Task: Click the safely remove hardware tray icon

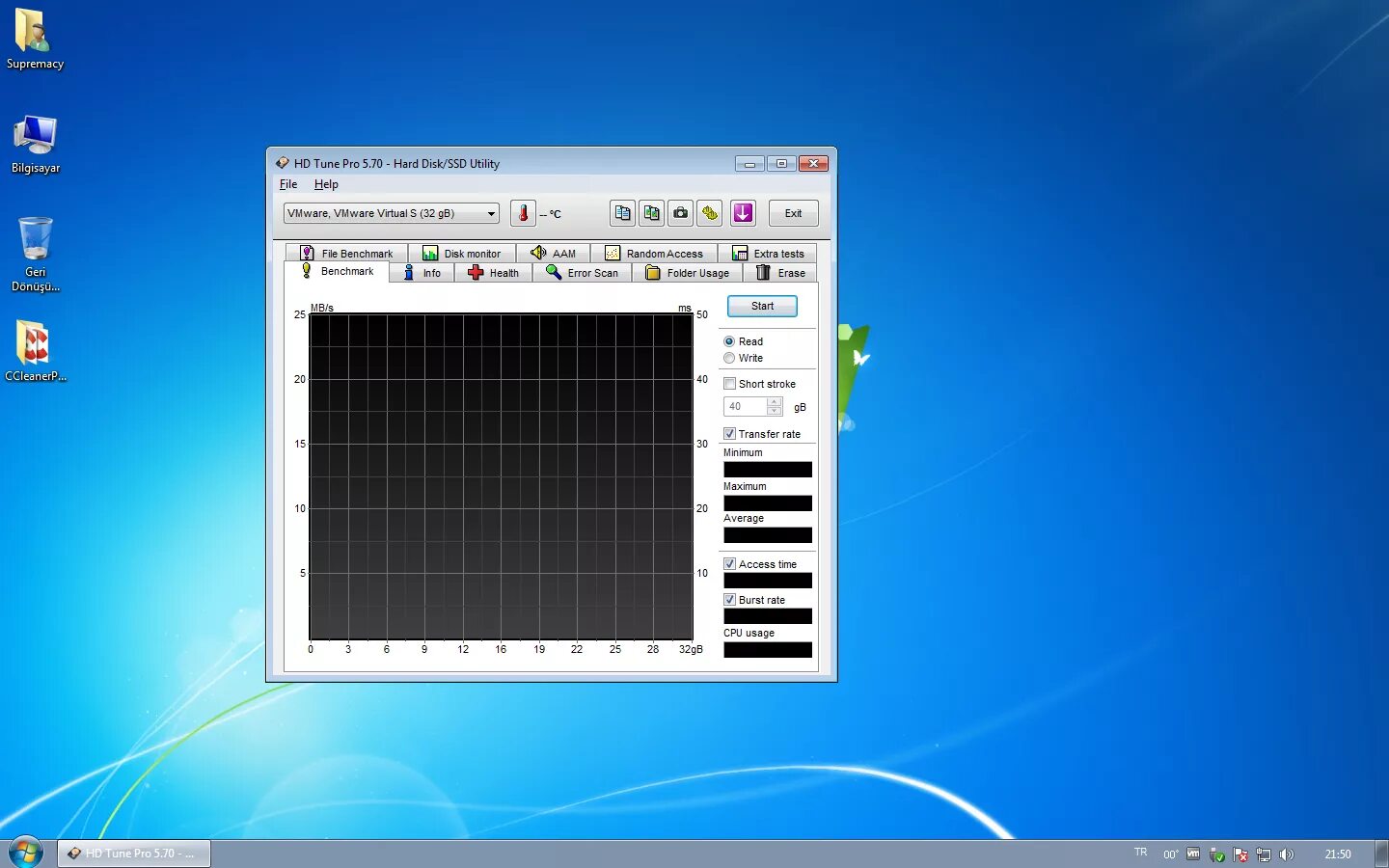Action: pos(1217,854)
